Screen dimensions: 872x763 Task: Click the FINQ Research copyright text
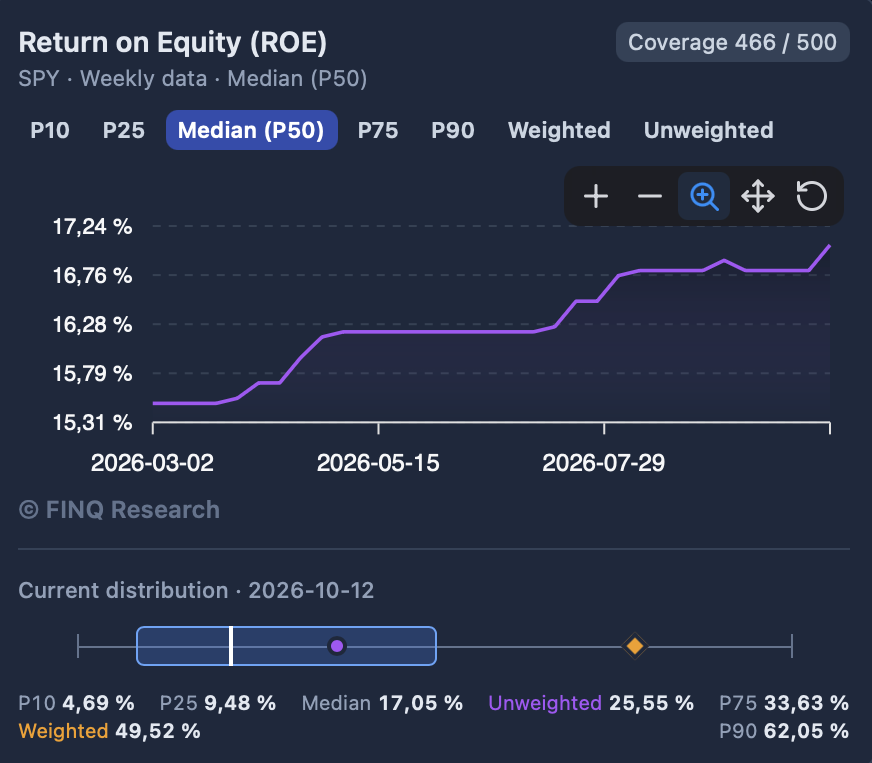[120, 509]
